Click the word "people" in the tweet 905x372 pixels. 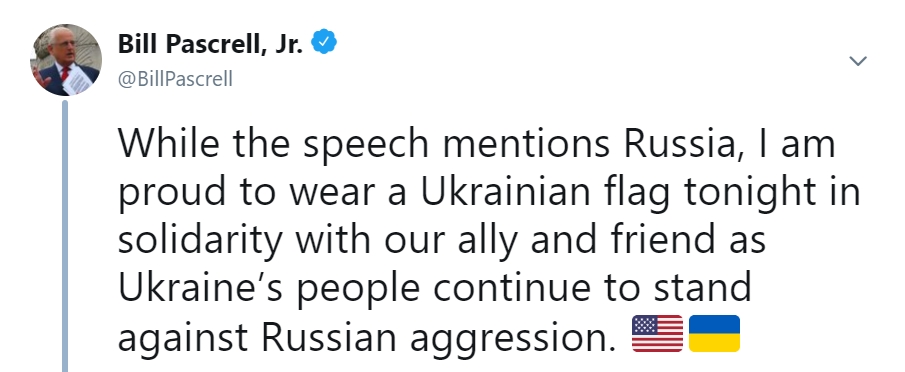pyautogui.click(x=358, y=290)
